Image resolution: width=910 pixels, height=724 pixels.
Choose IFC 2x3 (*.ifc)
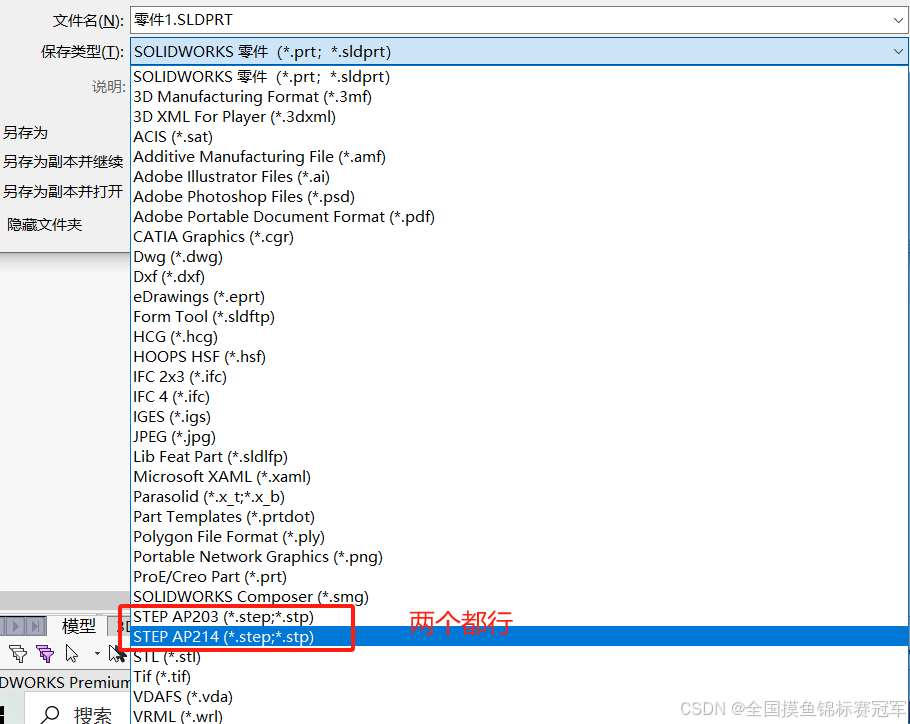click(519, 377)
